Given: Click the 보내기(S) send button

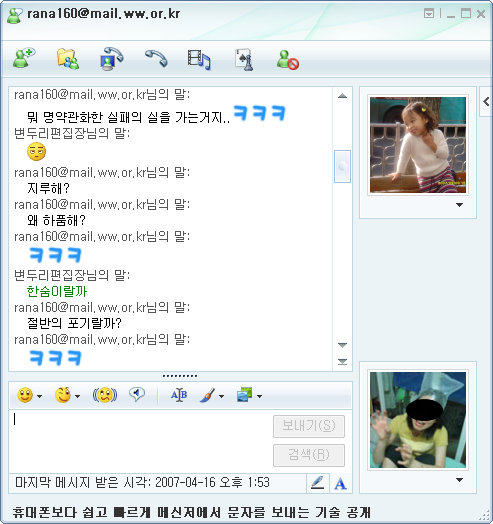Looking at the screenshot, I should pyautogui.click(x=309, y=426).
